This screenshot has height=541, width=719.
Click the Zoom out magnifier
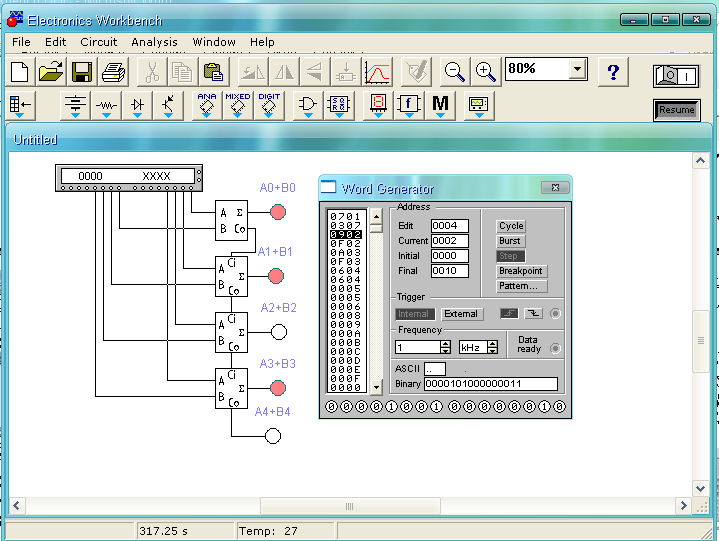(x=454, y=72)
